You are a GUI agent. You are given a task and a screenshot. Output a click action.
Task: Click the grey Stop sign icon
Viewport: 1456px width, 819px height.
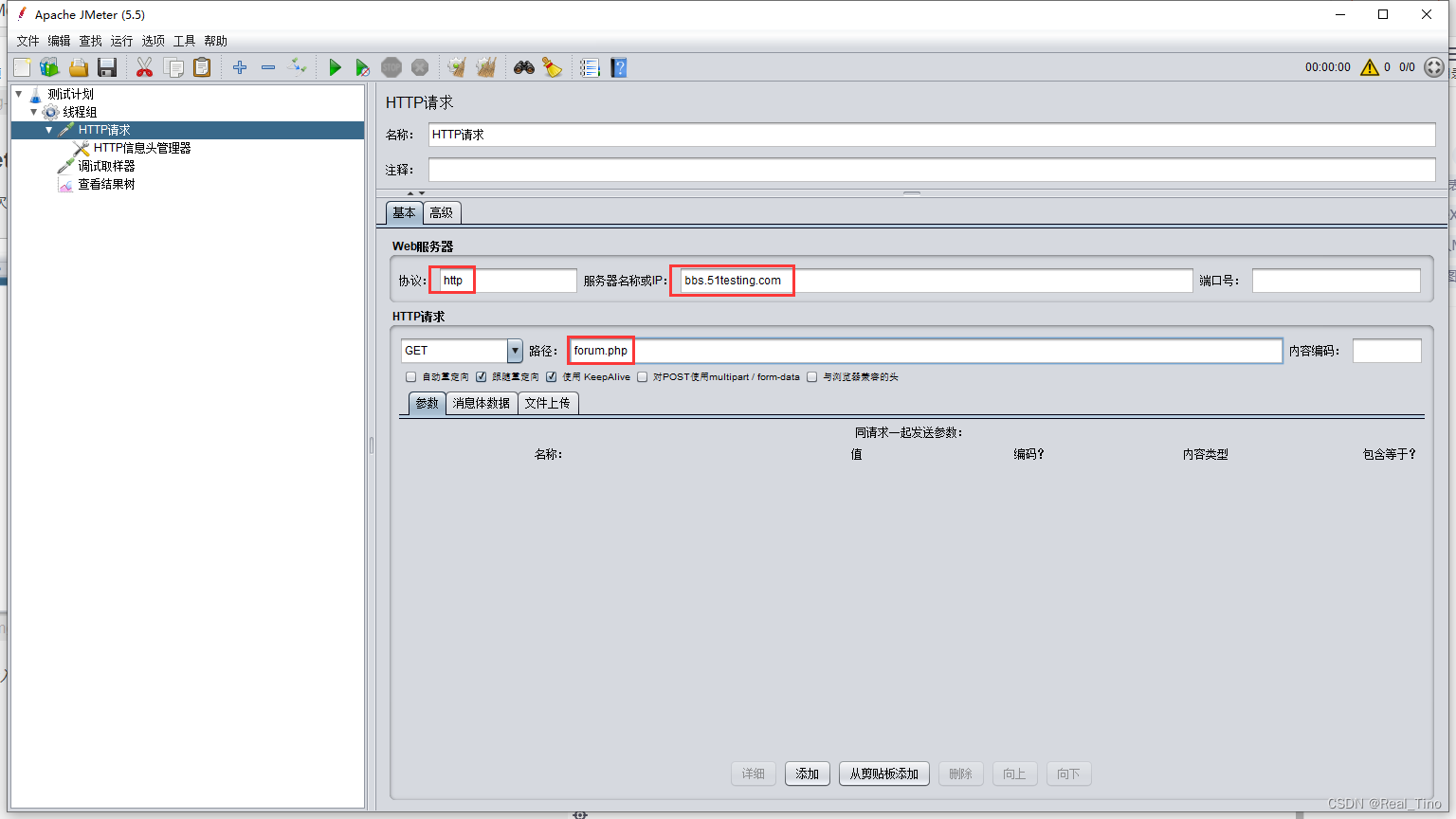391,67
